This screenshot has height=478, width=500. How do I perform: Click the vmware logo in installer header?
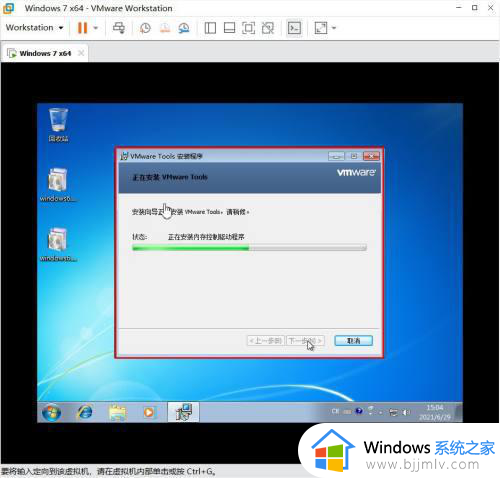[356, 172]
